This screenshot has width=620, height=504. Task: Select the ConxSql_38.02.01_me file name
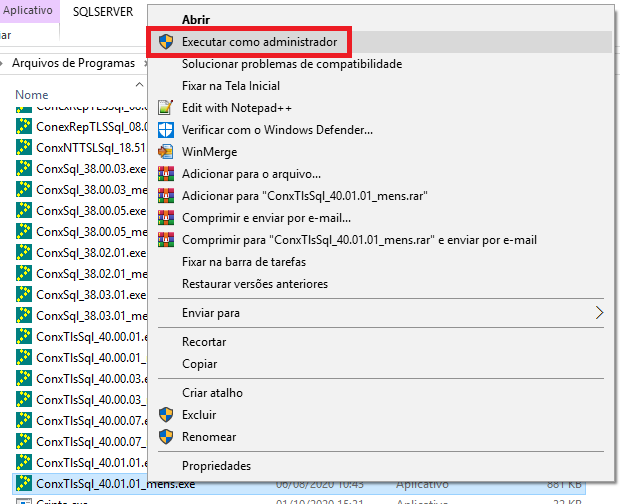pyautogui.click(x=91, y=274)
